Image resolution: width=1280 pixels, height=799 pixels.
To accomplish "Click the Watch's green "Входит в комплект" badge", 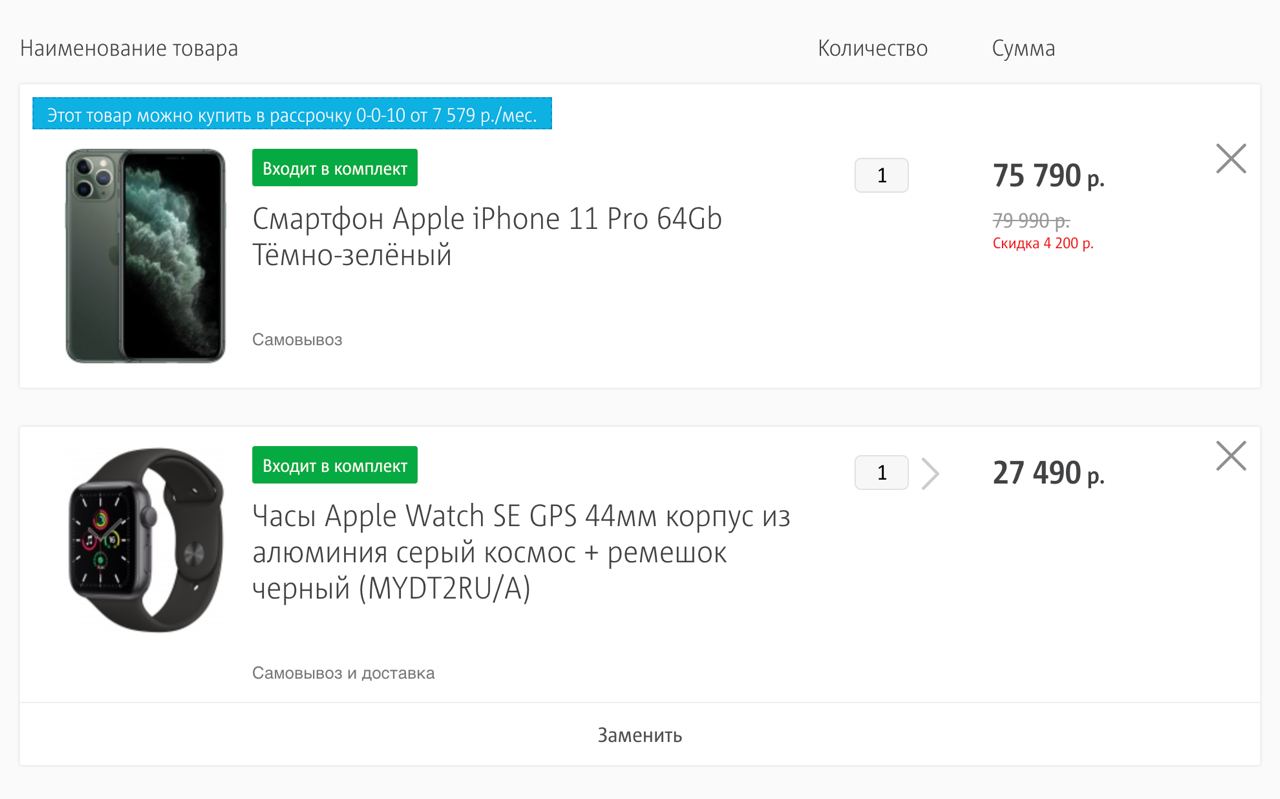I will tap(335, 466).
